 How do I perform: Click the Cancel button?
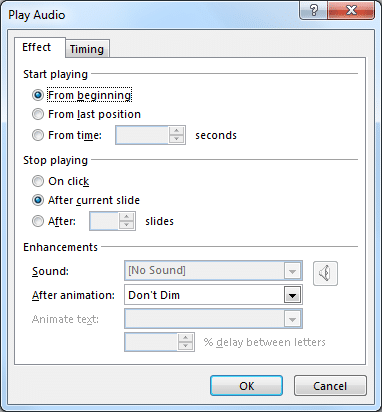click(330, 386)
